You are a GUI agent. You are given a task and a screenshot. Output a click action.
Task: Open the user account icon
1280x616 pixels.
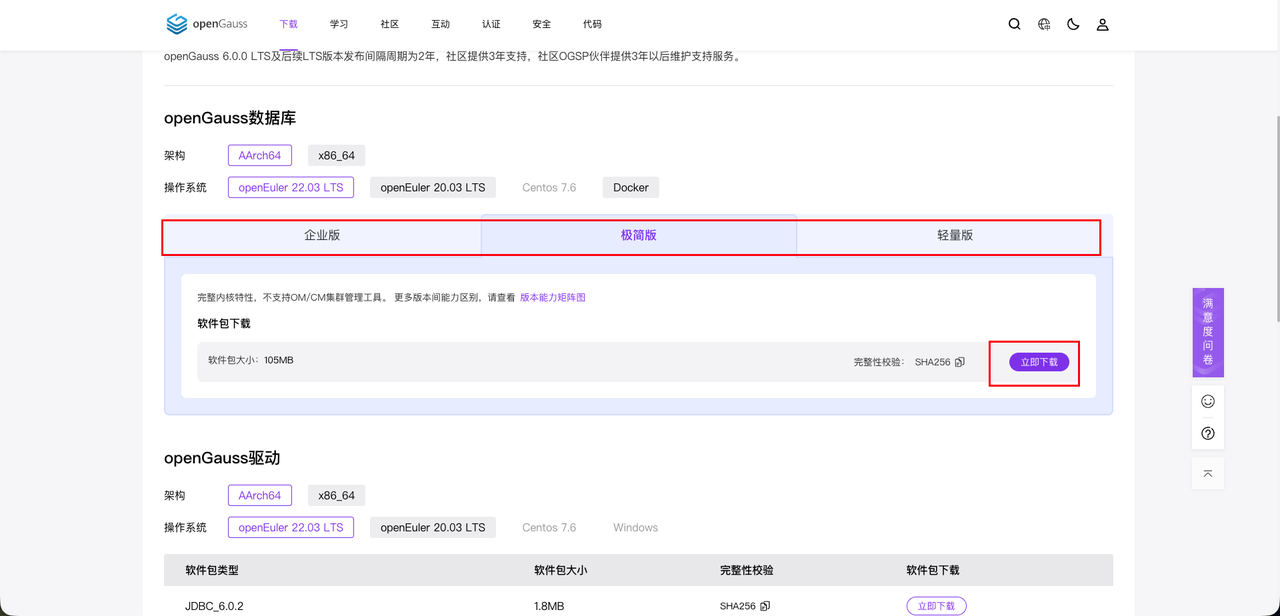pos(1102,24)
